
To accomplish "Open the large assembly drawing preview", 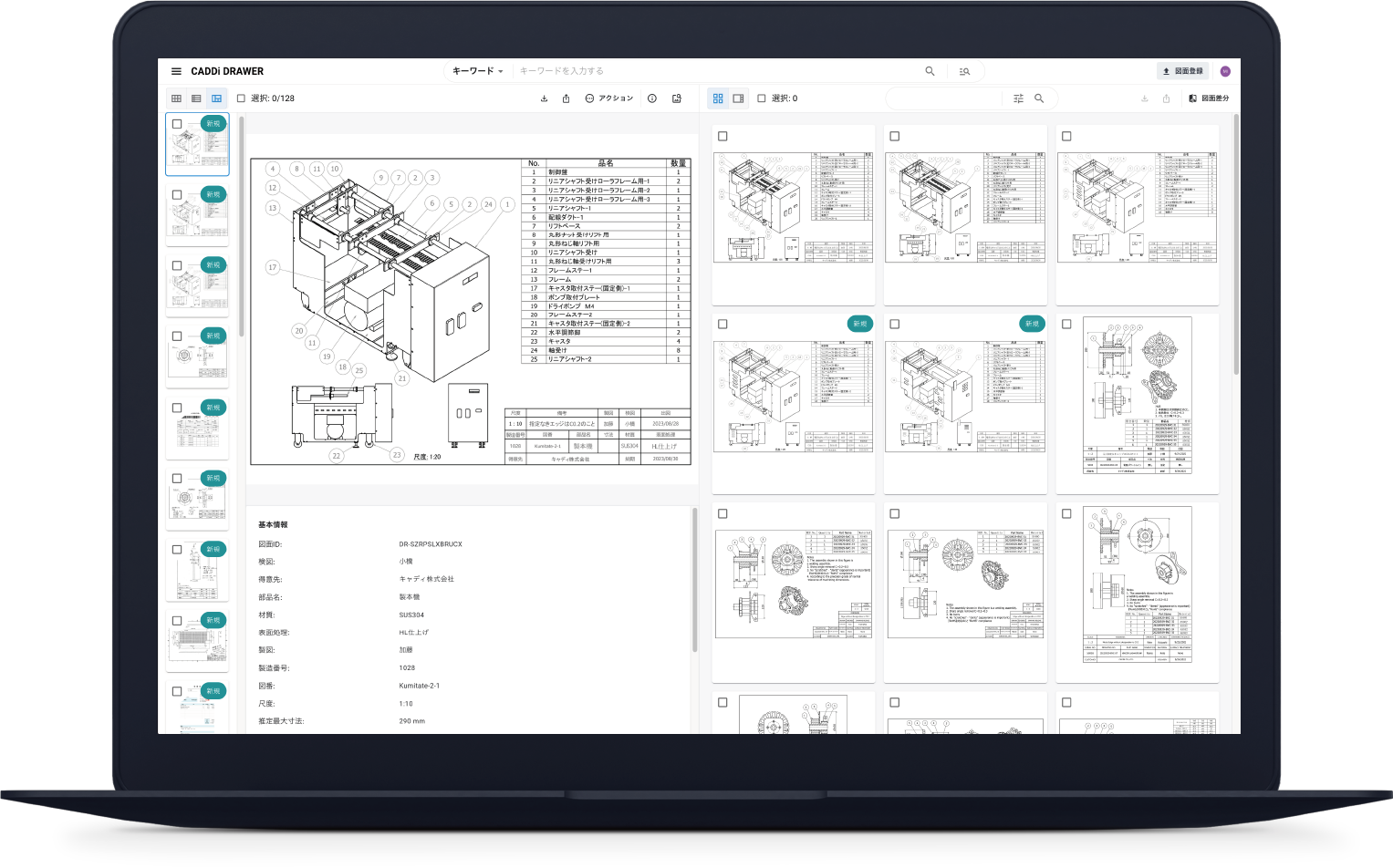I will click(470, 311).
